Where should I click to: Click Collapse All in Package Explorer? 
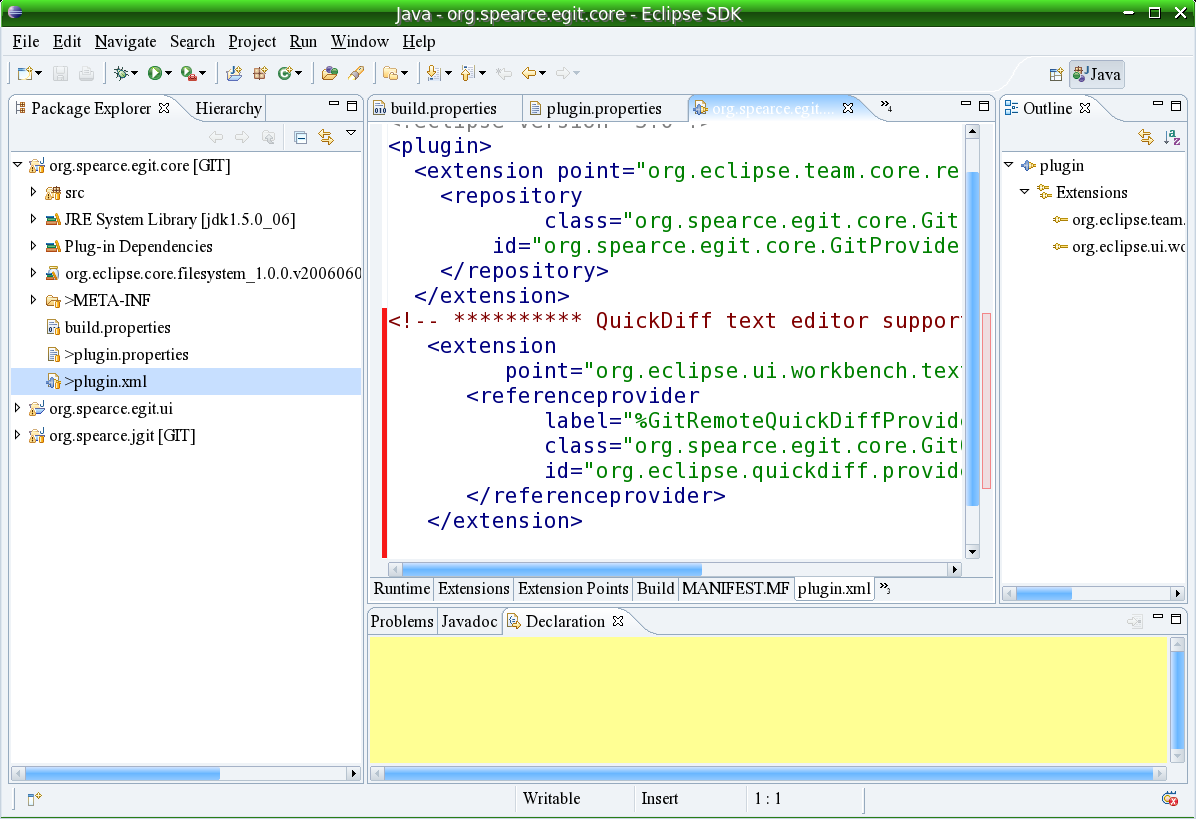tap(301, 137)
